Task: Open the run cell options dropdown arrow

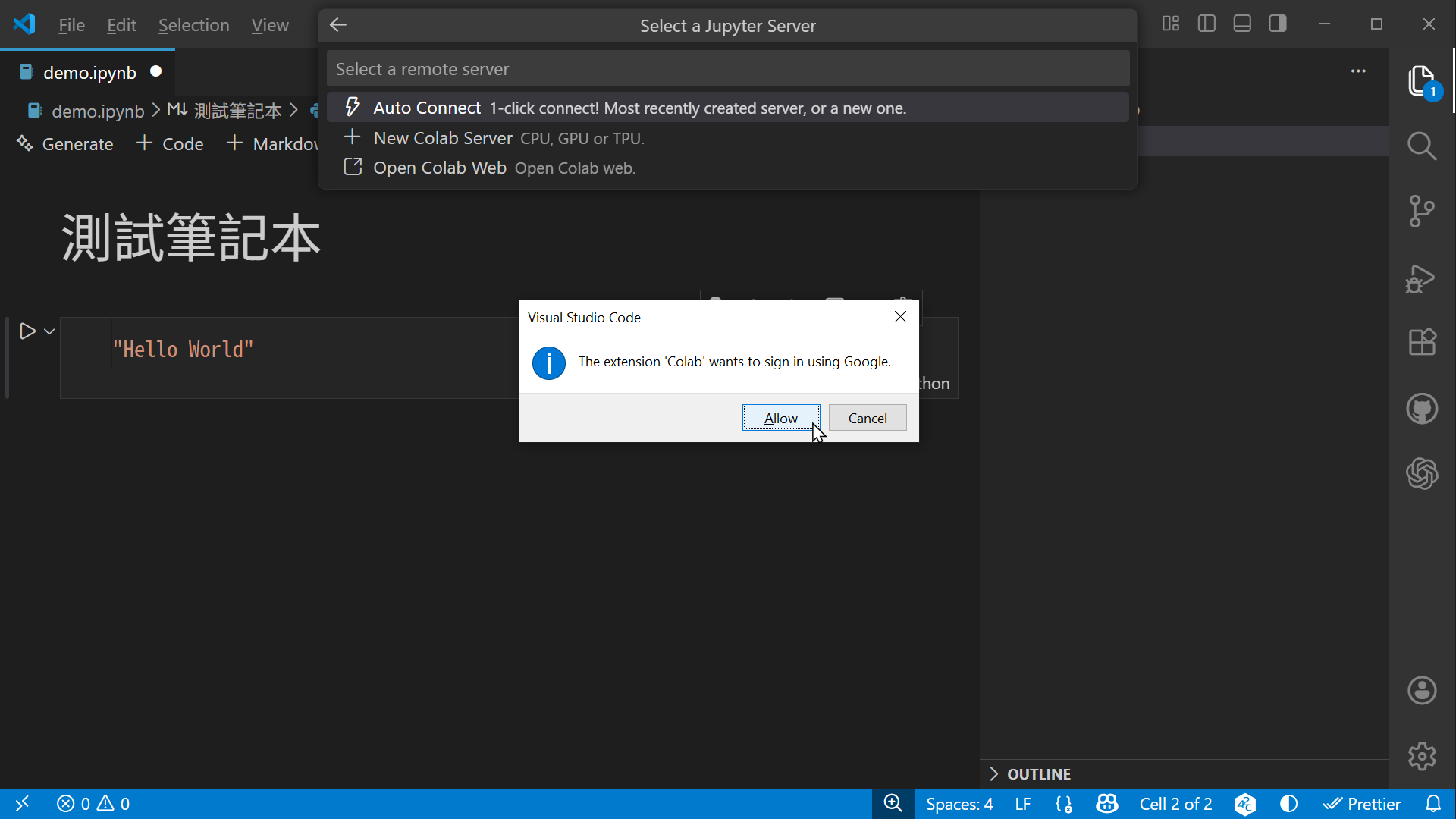Action: tap(49, 331)
